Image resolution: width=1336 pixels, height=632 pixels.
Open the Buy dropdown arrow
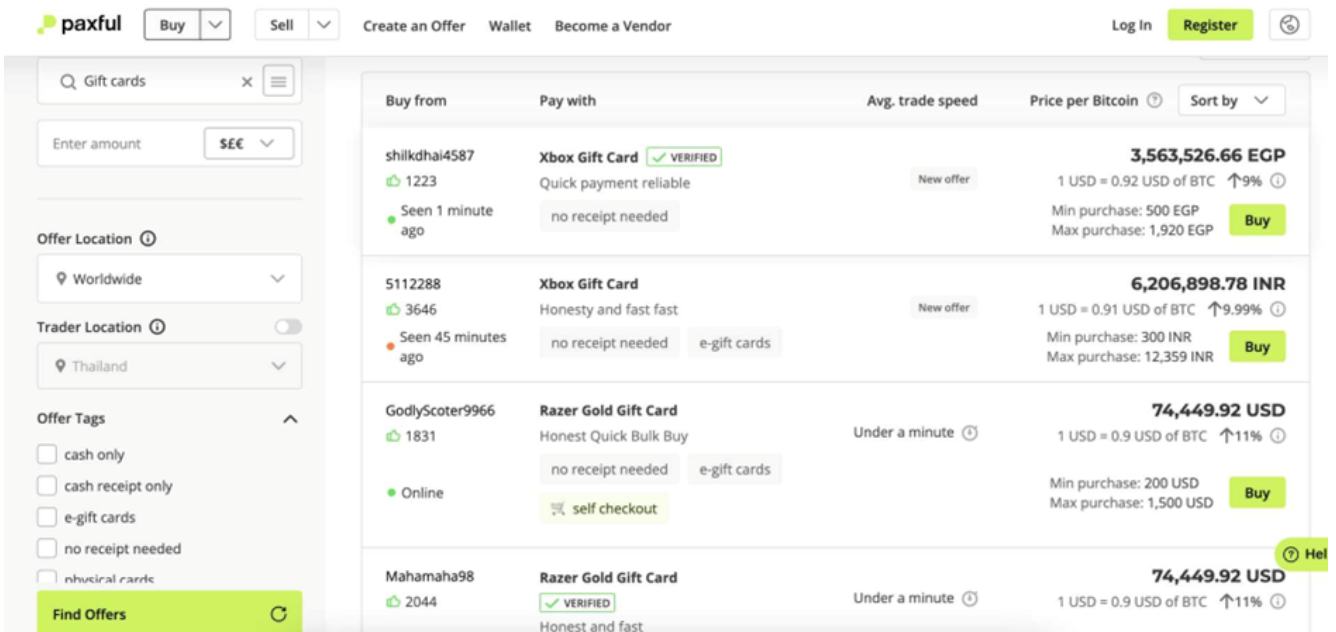pyautogui.click(x=214, y=26)
